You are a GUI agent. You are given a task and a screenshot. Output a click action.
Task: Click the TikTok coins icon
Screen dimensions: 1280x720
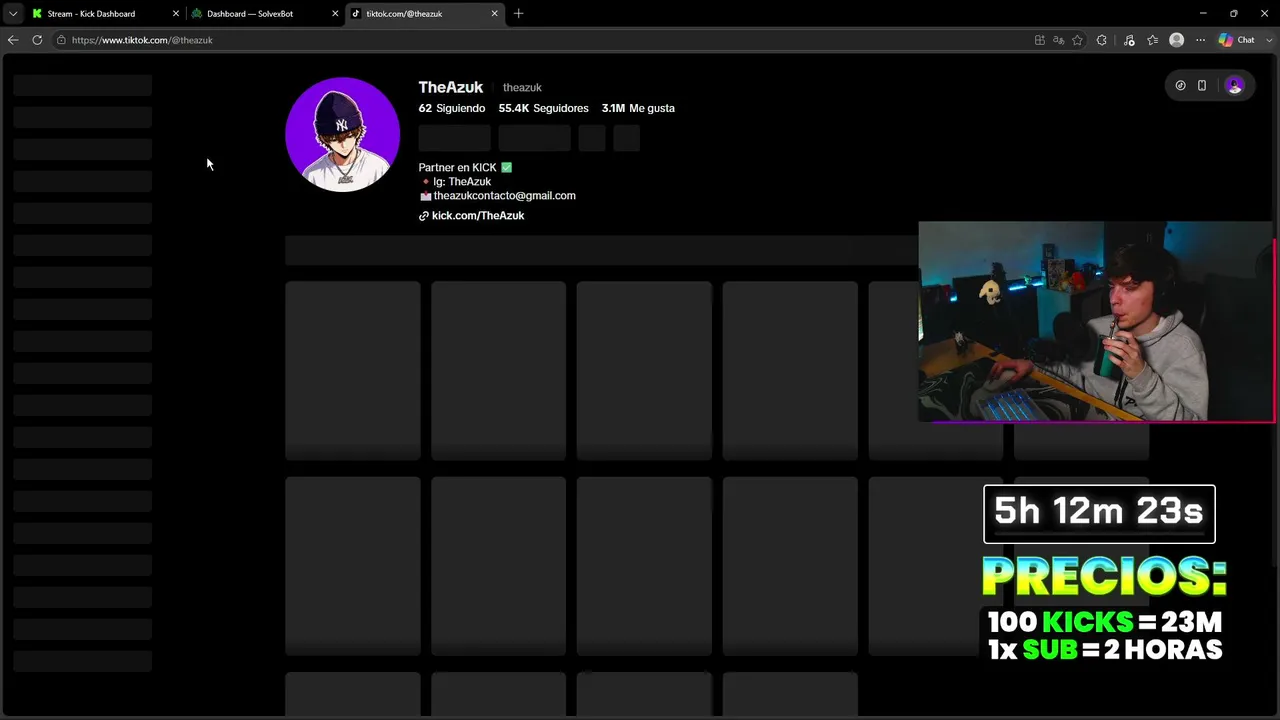1180,86
